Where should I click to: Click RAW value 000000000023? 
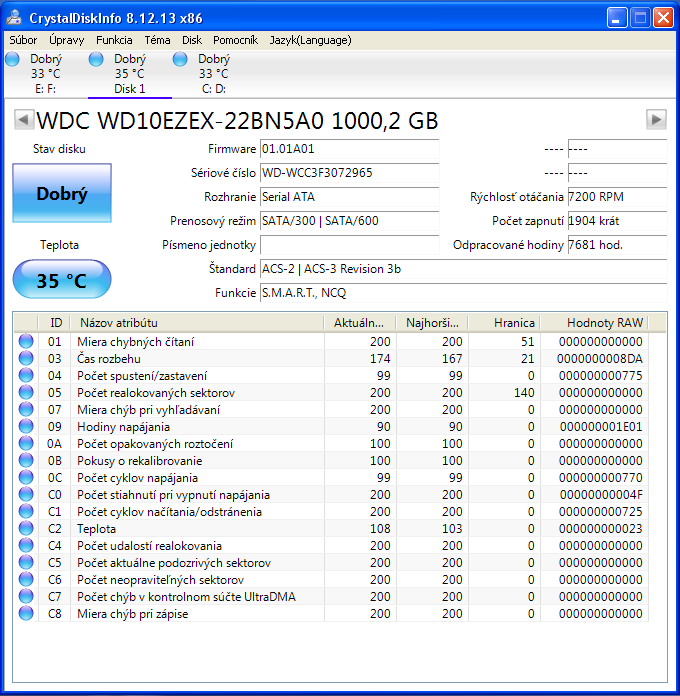point(601,529)
